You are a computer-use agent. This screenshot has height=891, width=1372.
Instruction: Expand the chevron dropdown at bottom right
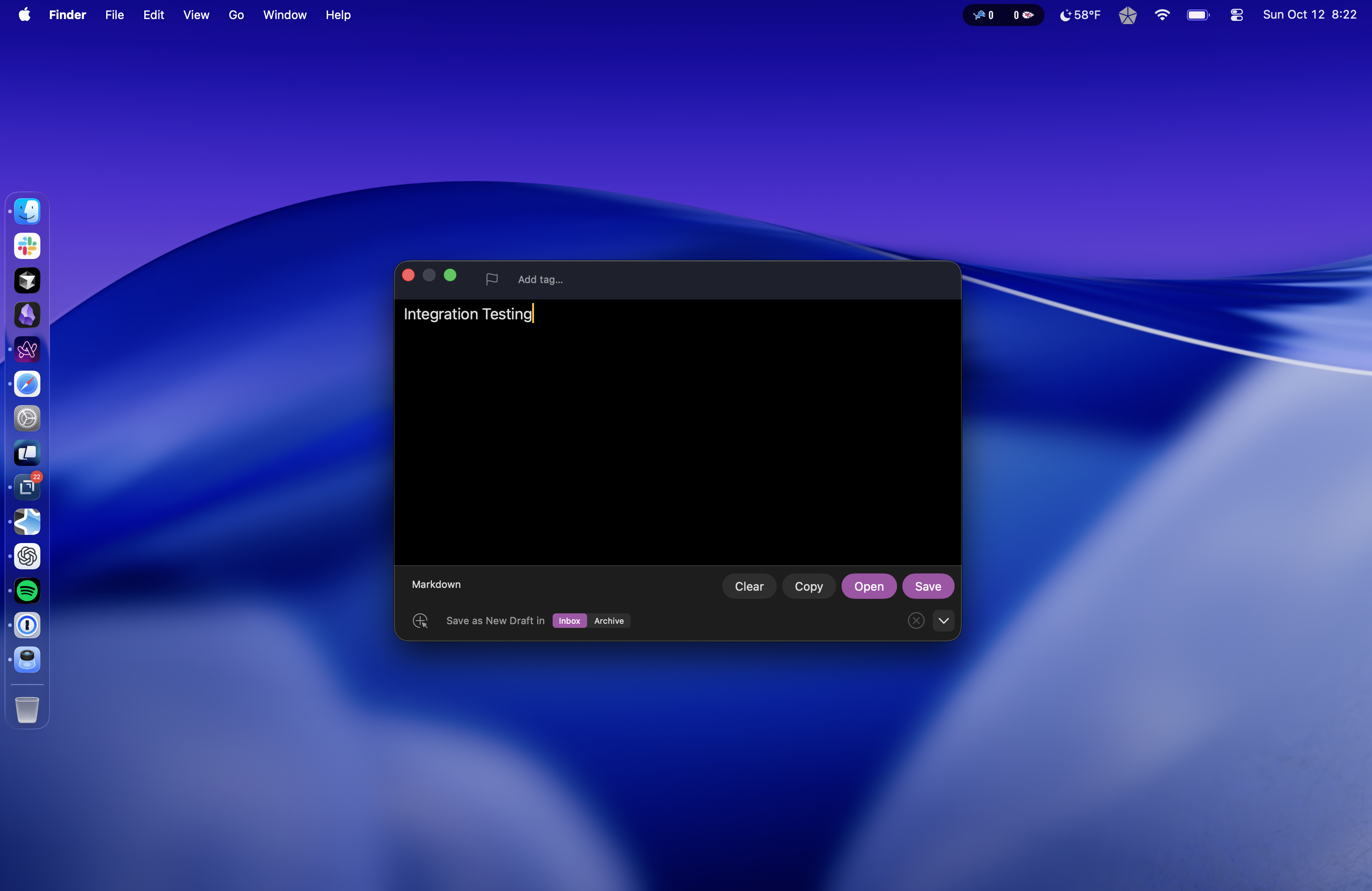(943, 621)
